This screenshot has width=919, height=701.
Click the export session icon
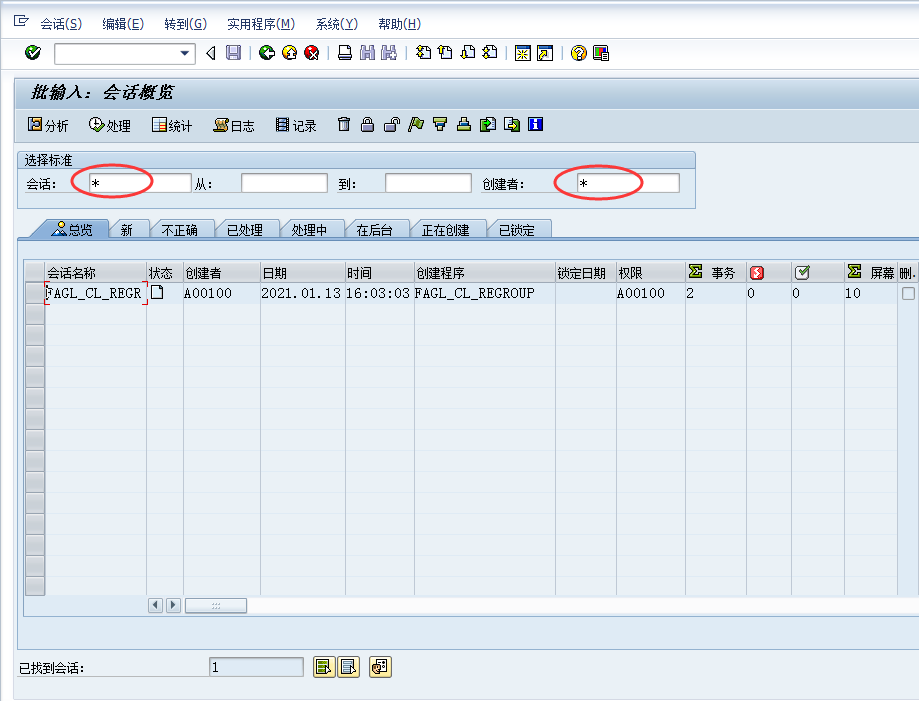(x=512, y=124)
